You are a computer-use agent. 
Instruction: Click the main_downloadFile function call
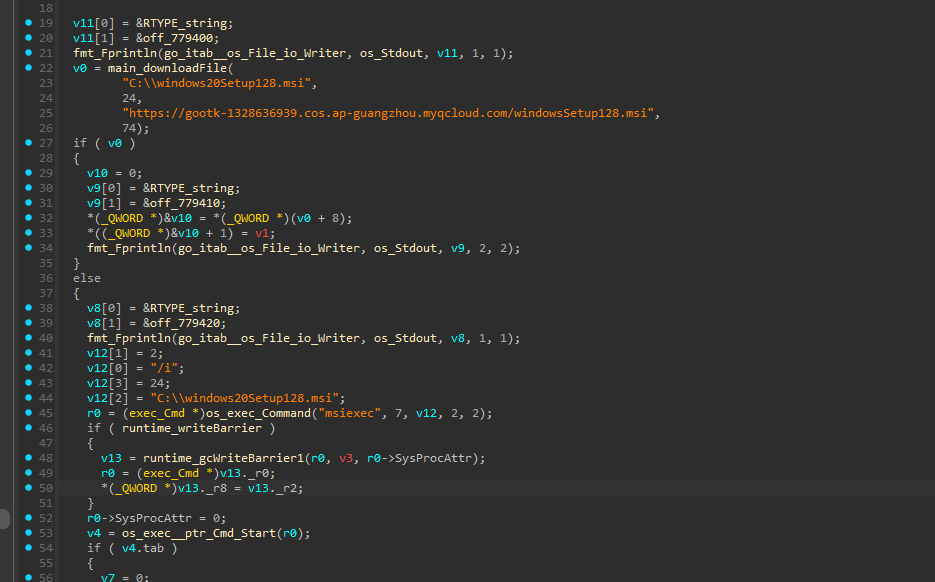pyautogui.click(x=167, y=68)
